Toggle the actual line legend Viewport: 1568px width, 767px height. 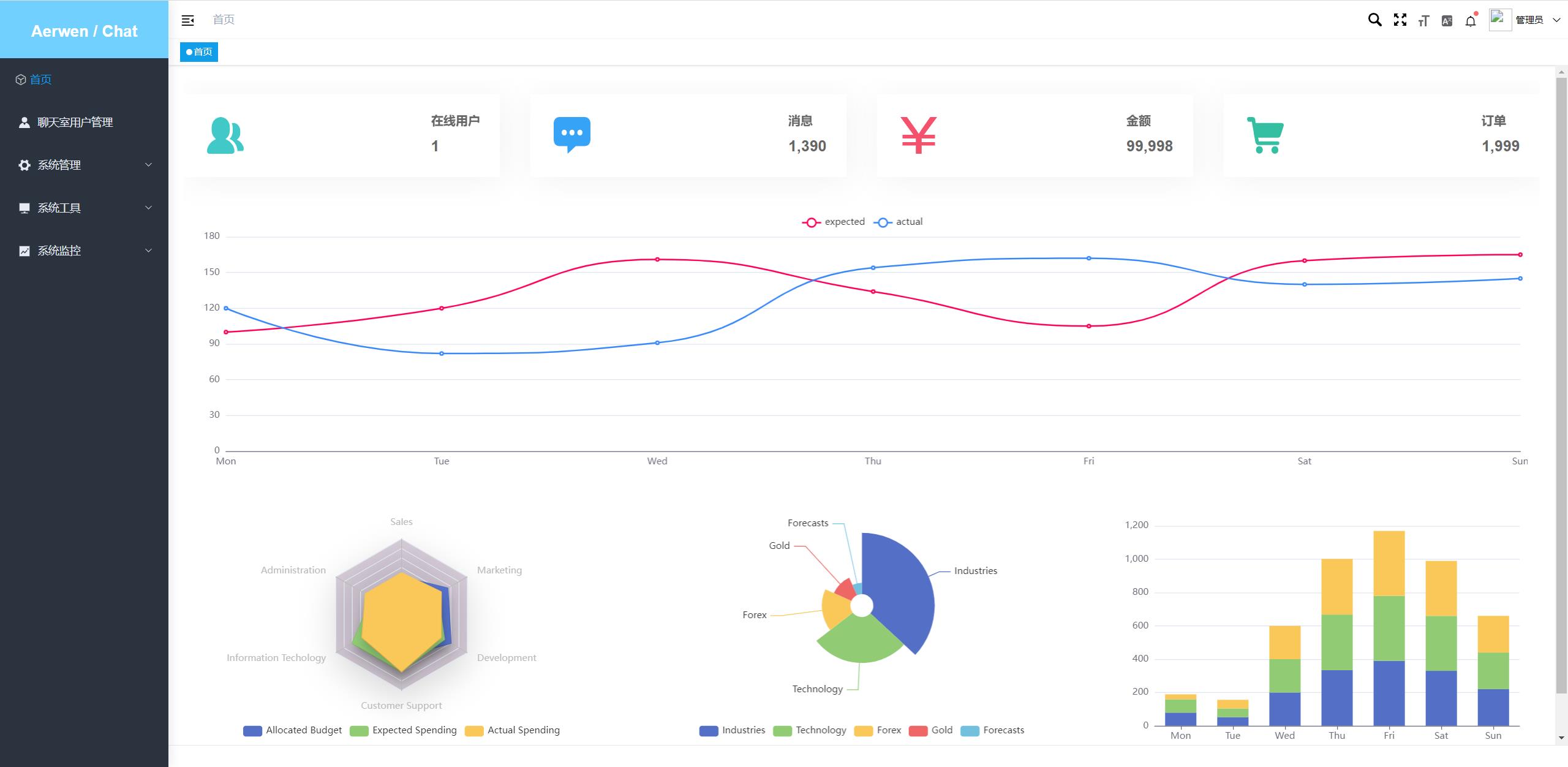(898, 222)
